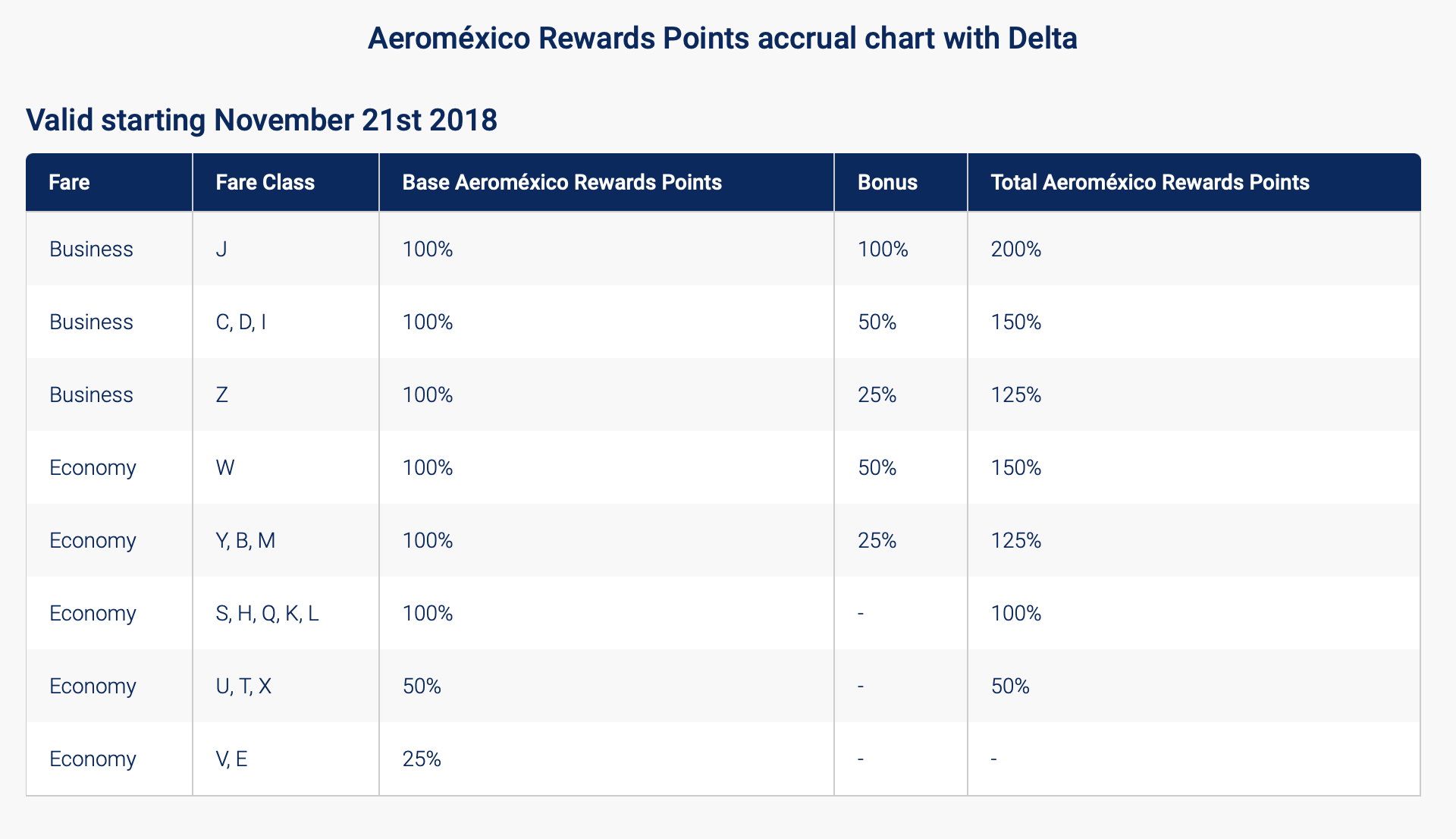This screenshot has height=839, width=1456.
Task: Click 'Base Aeroméxico Rewards Points' column header
Action: (561, 182)
